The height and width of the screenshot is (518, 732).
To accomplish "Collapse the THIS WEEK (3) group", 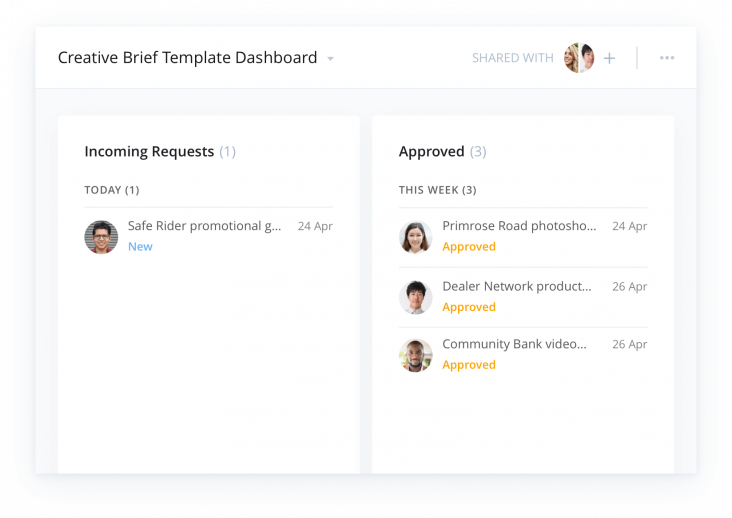I will tap(437, 190).
